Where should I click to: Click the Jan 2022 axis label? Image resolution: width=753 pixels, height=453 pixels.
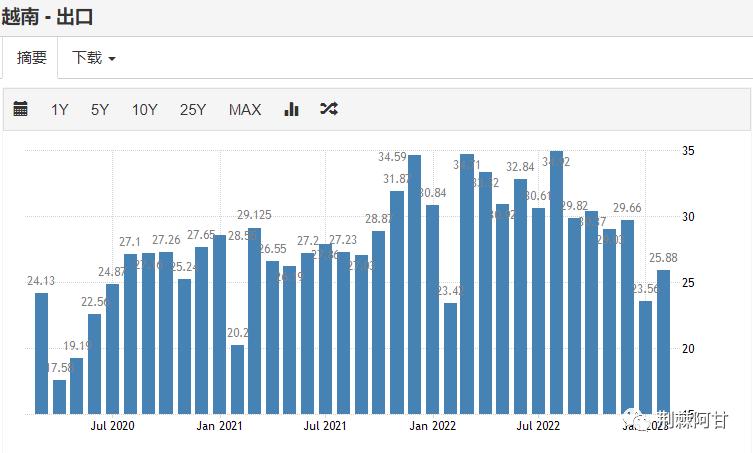click(x=433, y=426)
